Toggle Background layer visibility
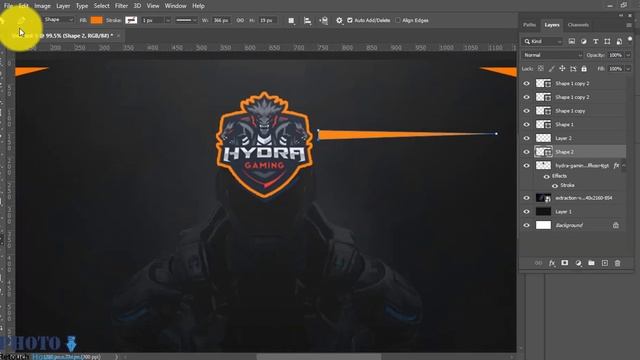640x360 pixels. (x=527, y=225)
